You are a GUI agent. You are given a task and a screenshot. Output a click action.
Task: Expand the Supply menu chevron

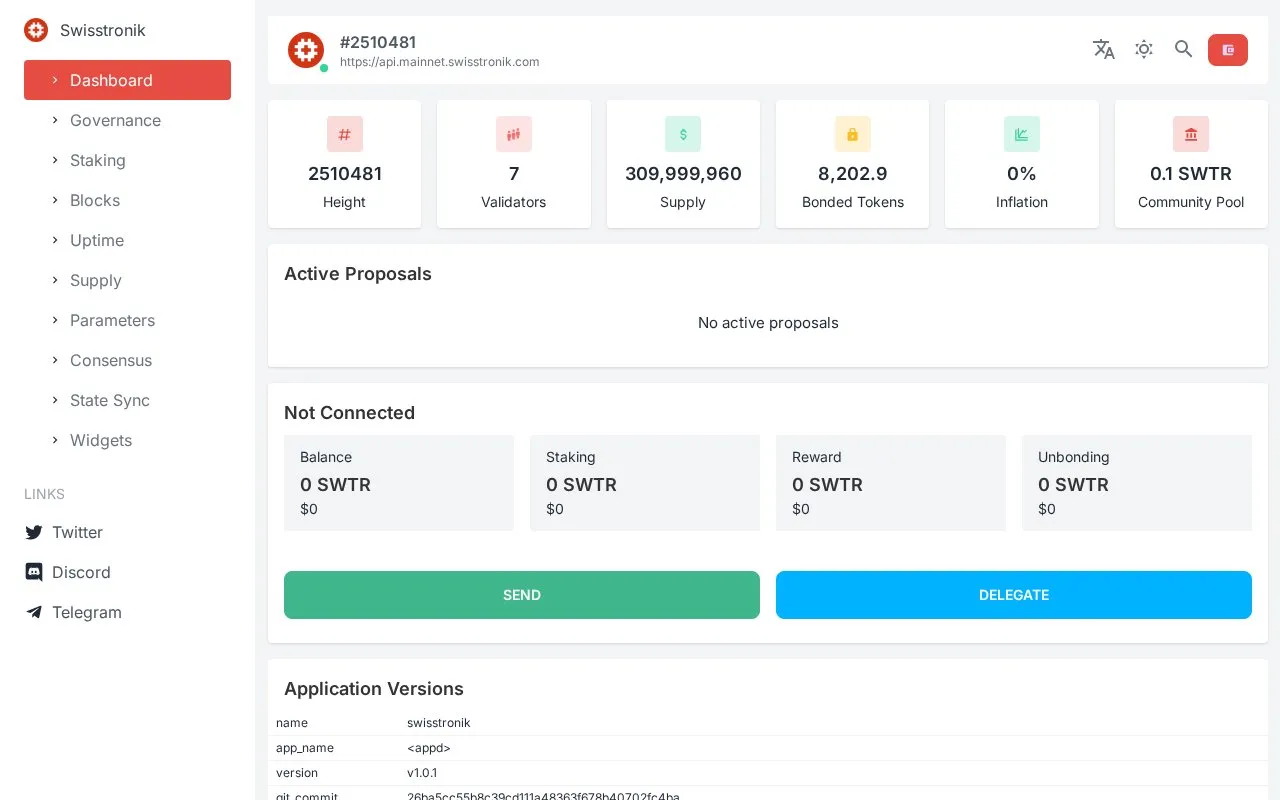click(x=55, y=280)
